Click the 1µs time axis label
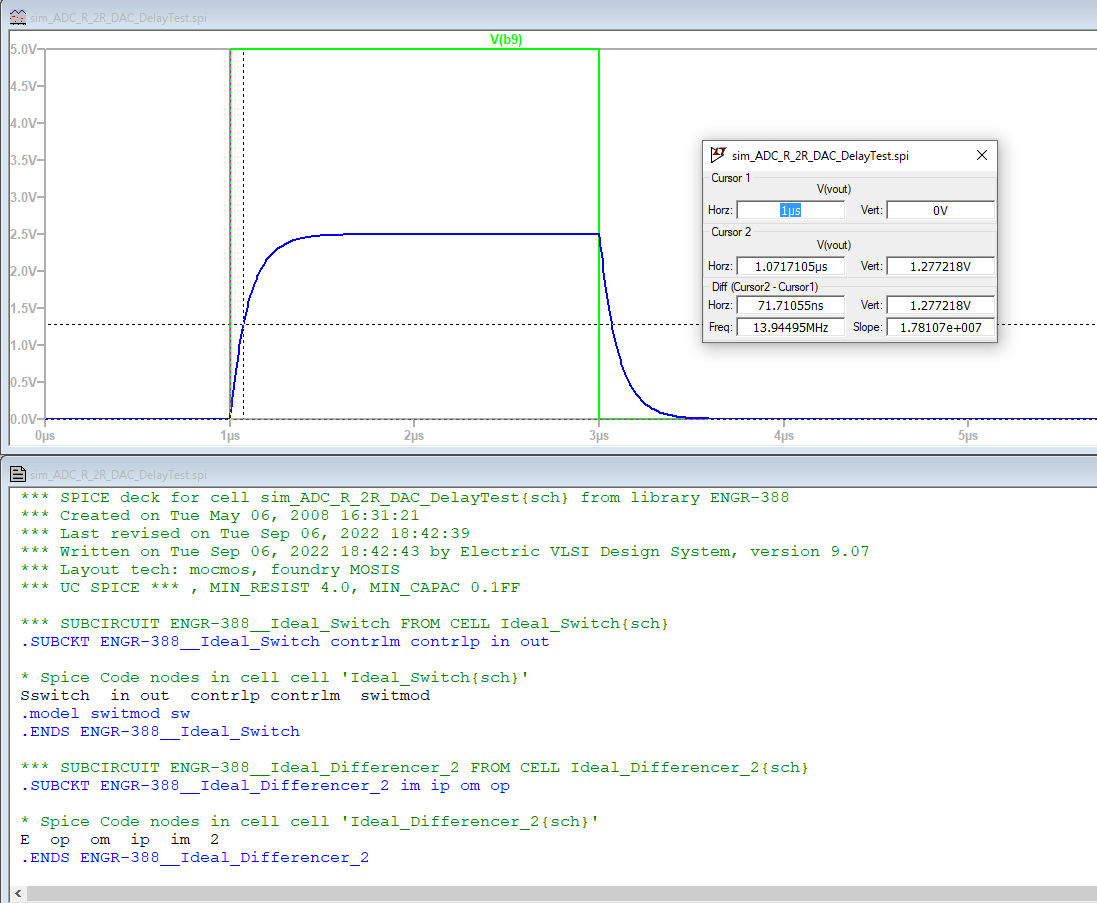 click(230, 436)
